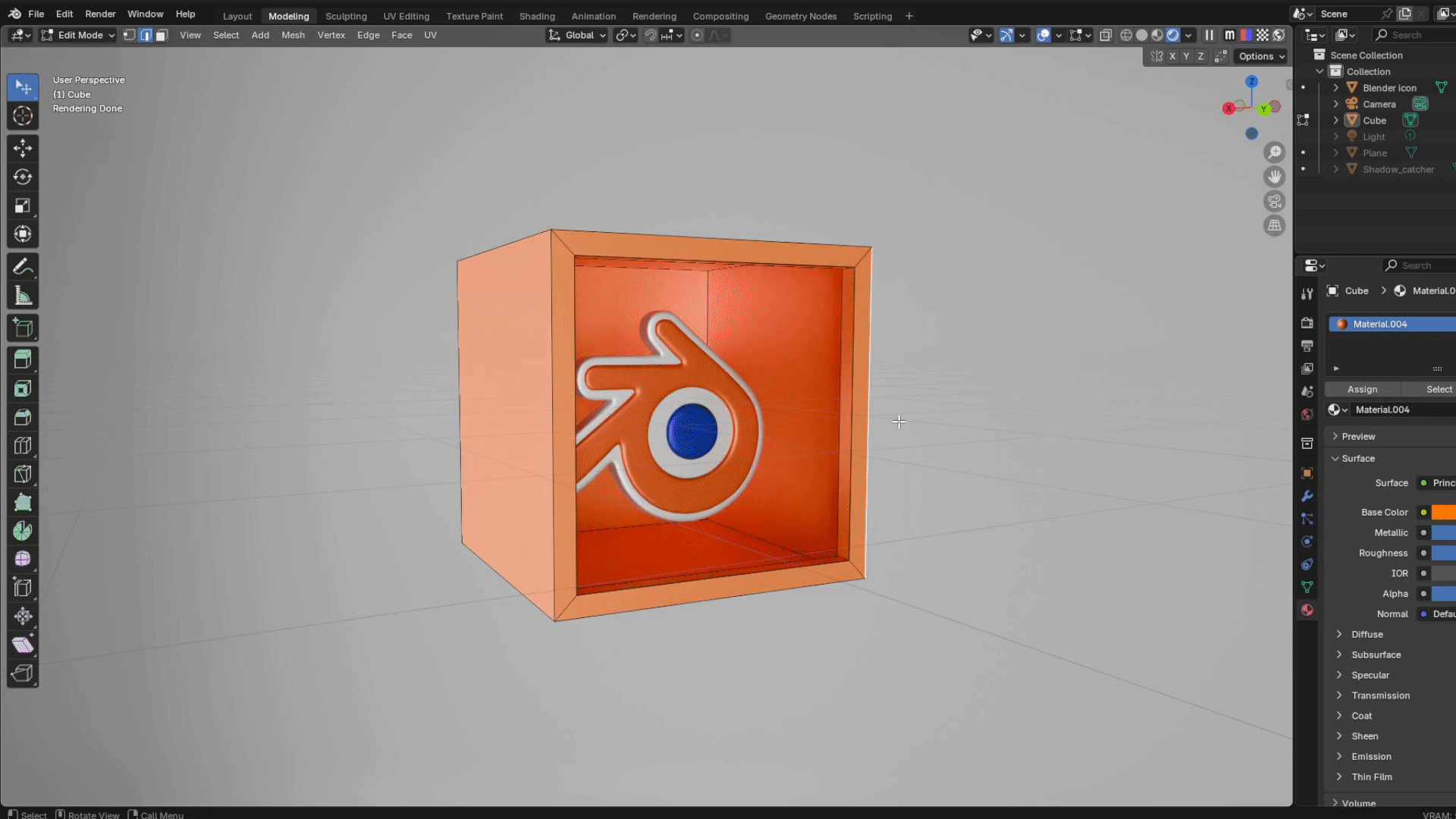This screenshot has height=819, width=1456.
Task: Switch to material preview shading
Action: tap(1157, 35)
